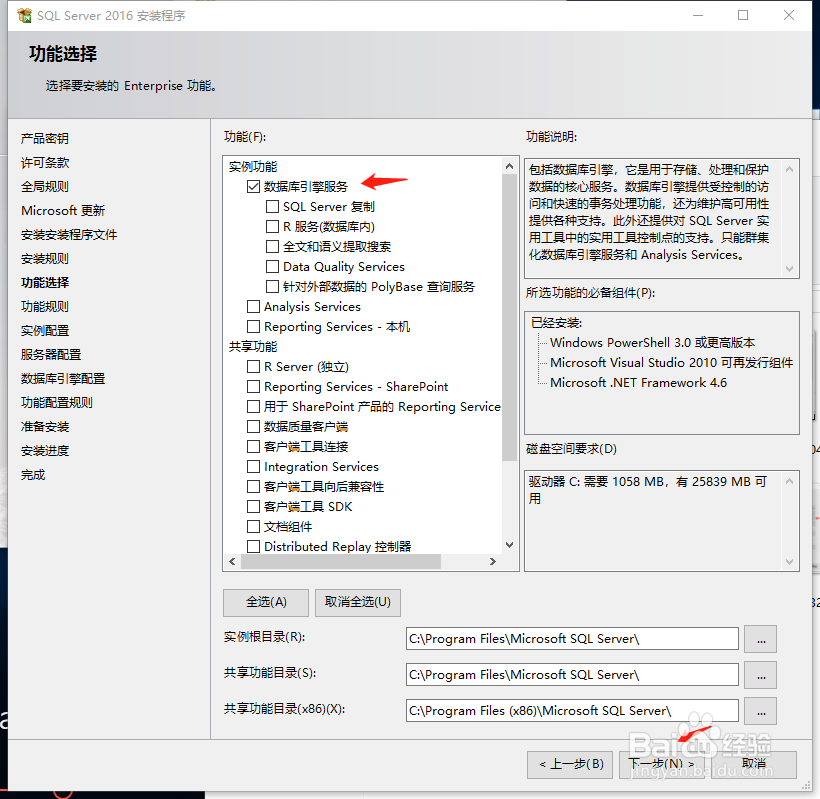
Task: Select 准备安装 step in sidebar
Action: coord(45,427)
